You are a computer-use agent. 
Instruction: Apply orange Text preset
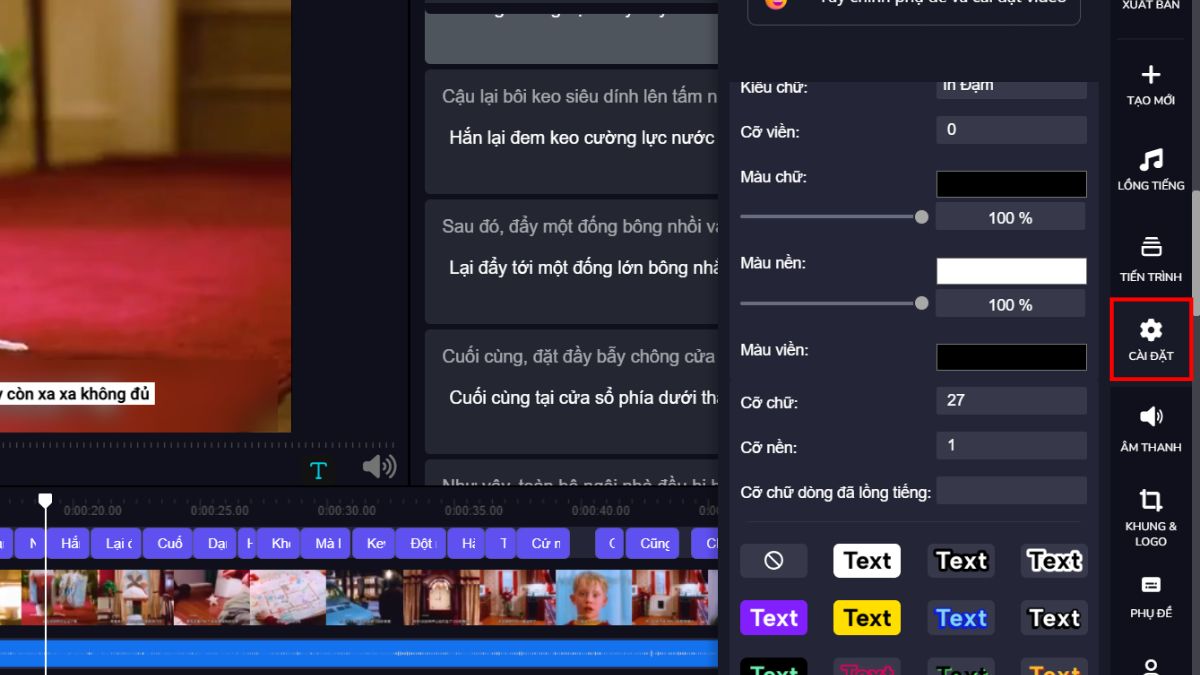1054,668
